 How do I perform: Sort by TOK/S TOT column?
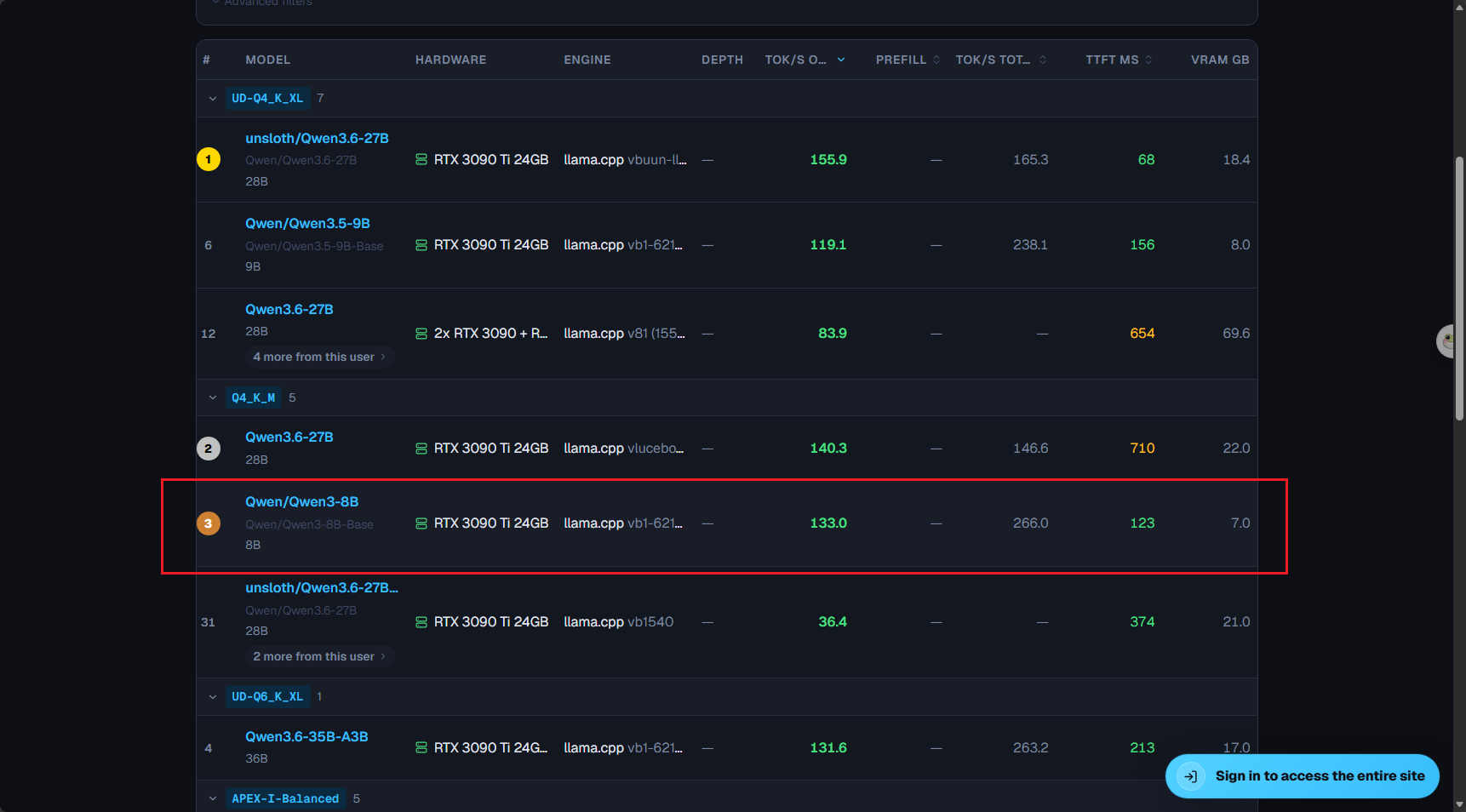click(x=1001, y=60)
